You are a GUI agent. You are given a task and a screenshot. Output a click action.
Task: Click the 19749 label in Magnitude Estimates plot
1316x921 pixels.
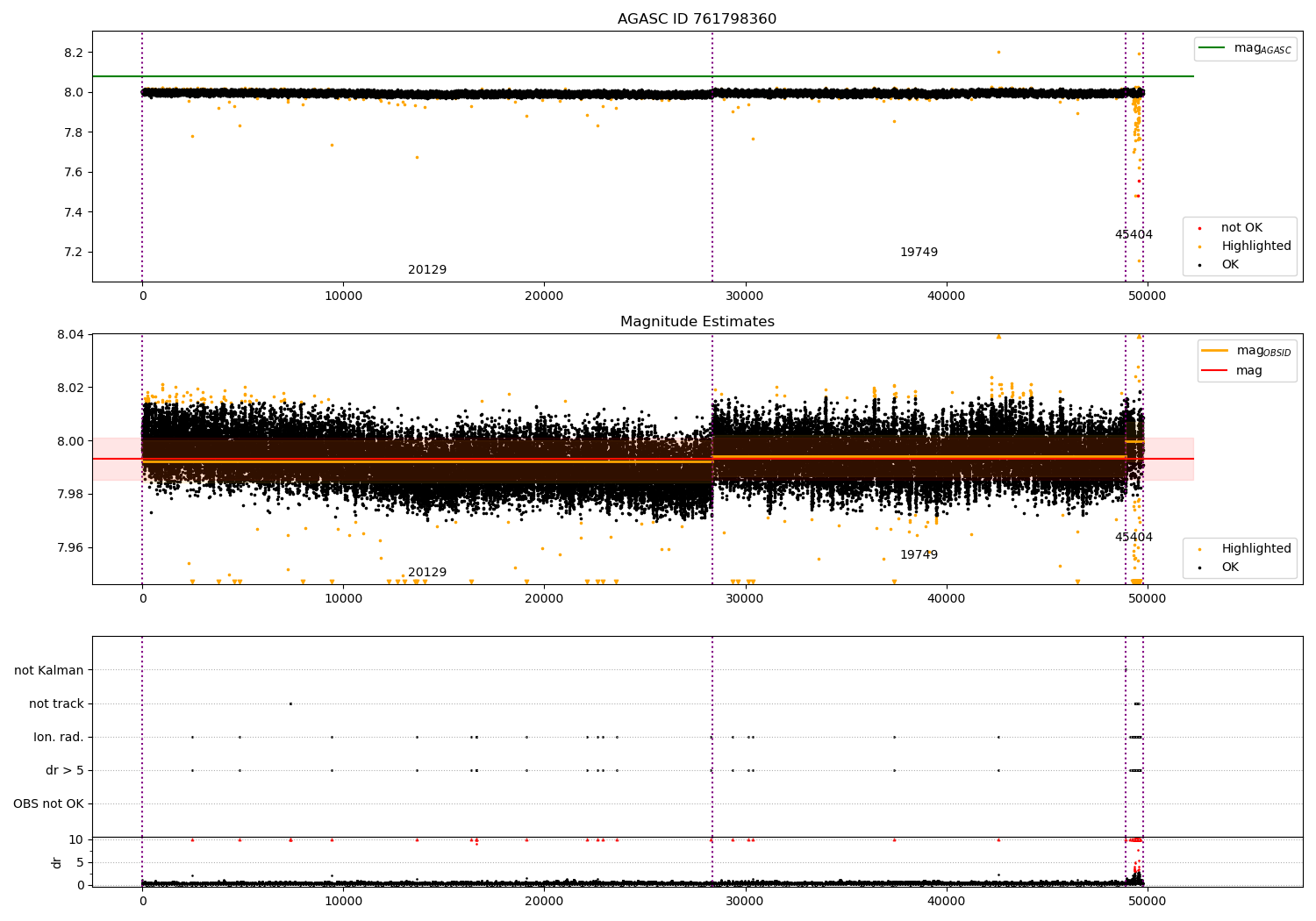coord(919,555)
